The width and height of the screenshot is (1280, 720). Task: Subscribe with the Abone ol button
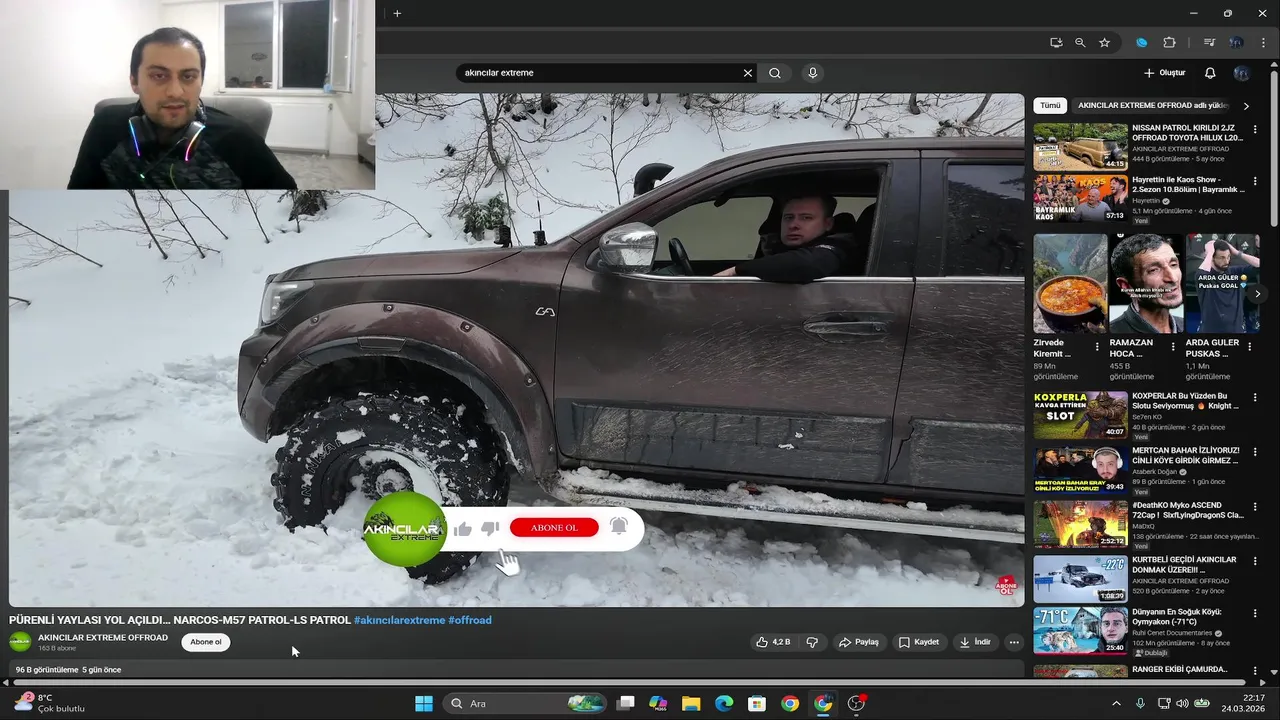tap(206, 642)
